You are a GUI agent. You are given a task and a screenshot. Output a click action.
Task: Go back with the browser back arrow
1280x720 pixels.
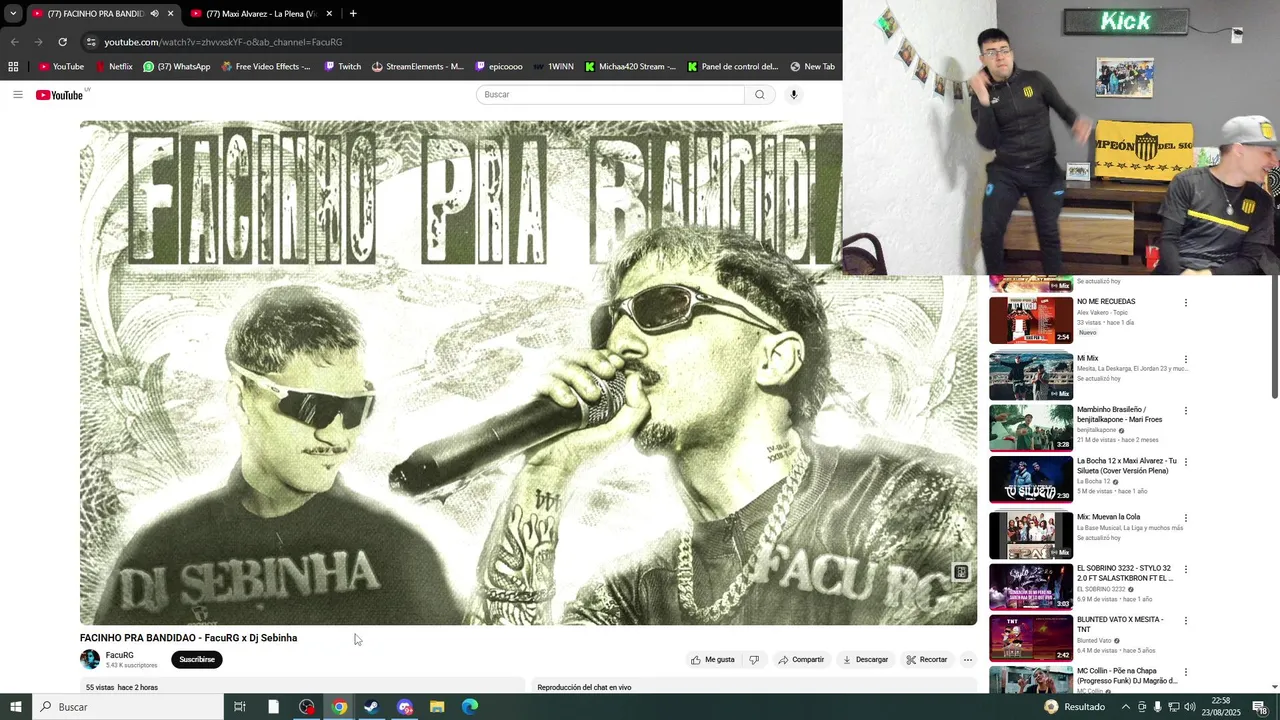coord(14,42)
